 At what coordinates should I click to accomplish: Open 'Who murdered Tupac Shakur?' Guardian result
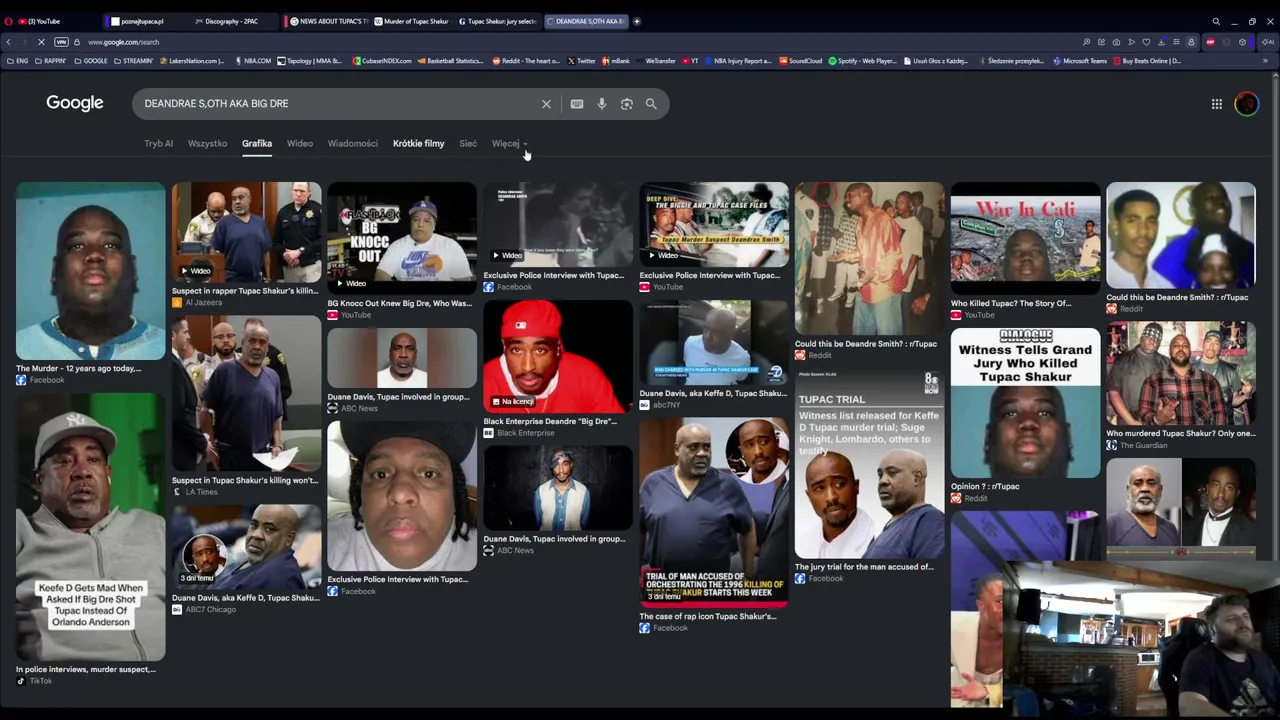[1181, 375]
